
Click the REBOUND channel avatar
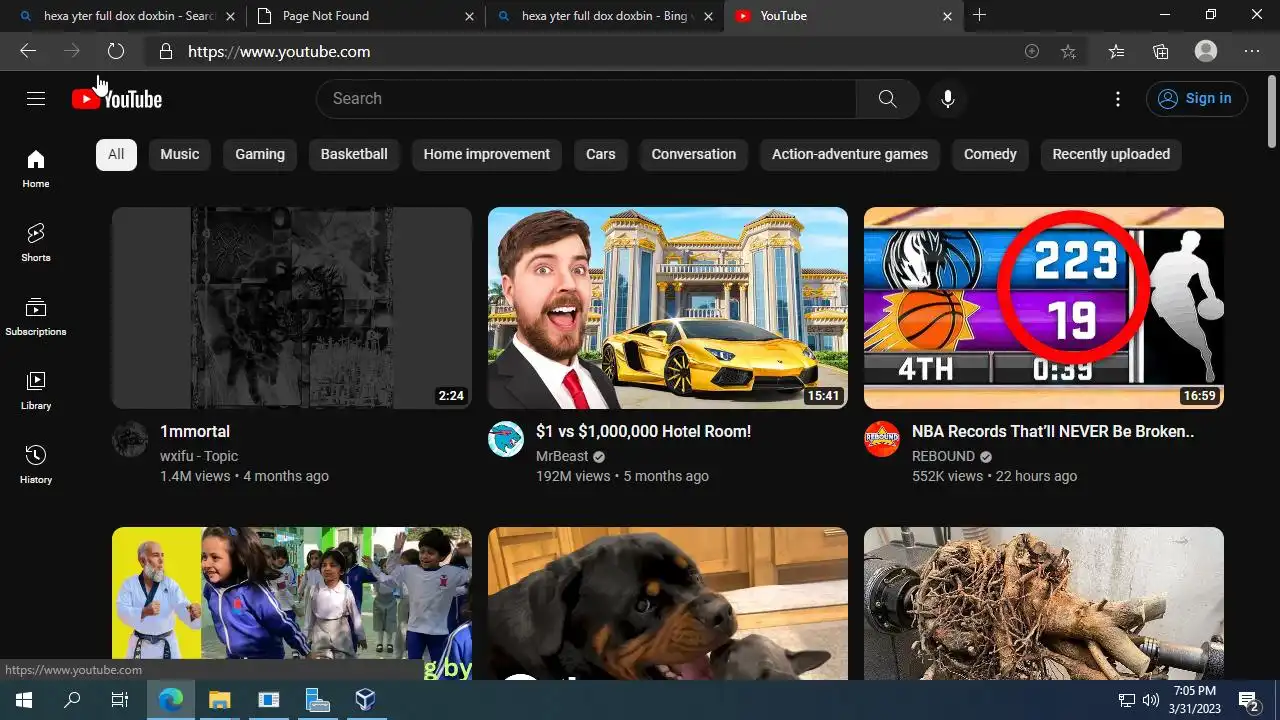882,439
